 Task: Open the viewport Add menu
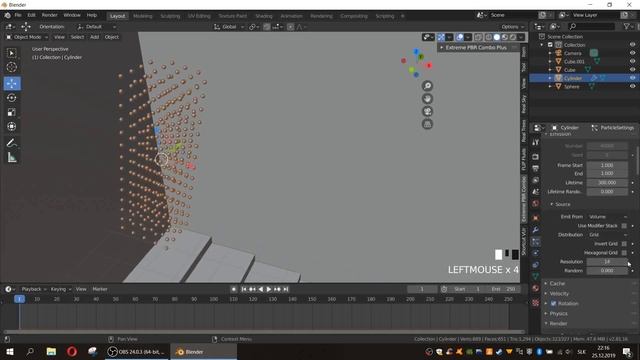coord(94,37)
